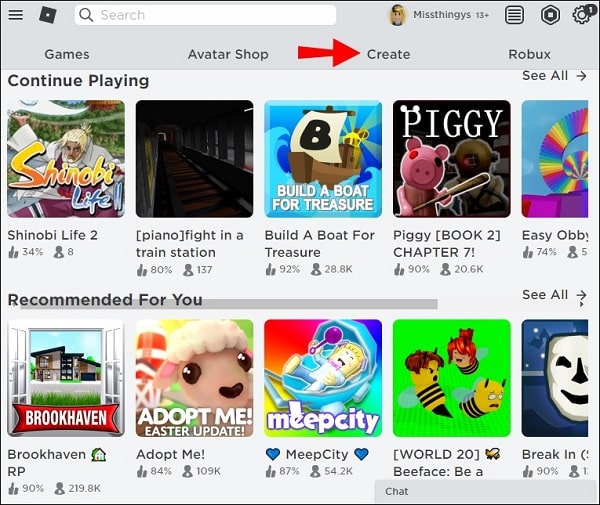This screenshot has height=505, width=600.
Task: Click thumbs-up icon under Build A Boat
Action: click(x=271, y=269)
